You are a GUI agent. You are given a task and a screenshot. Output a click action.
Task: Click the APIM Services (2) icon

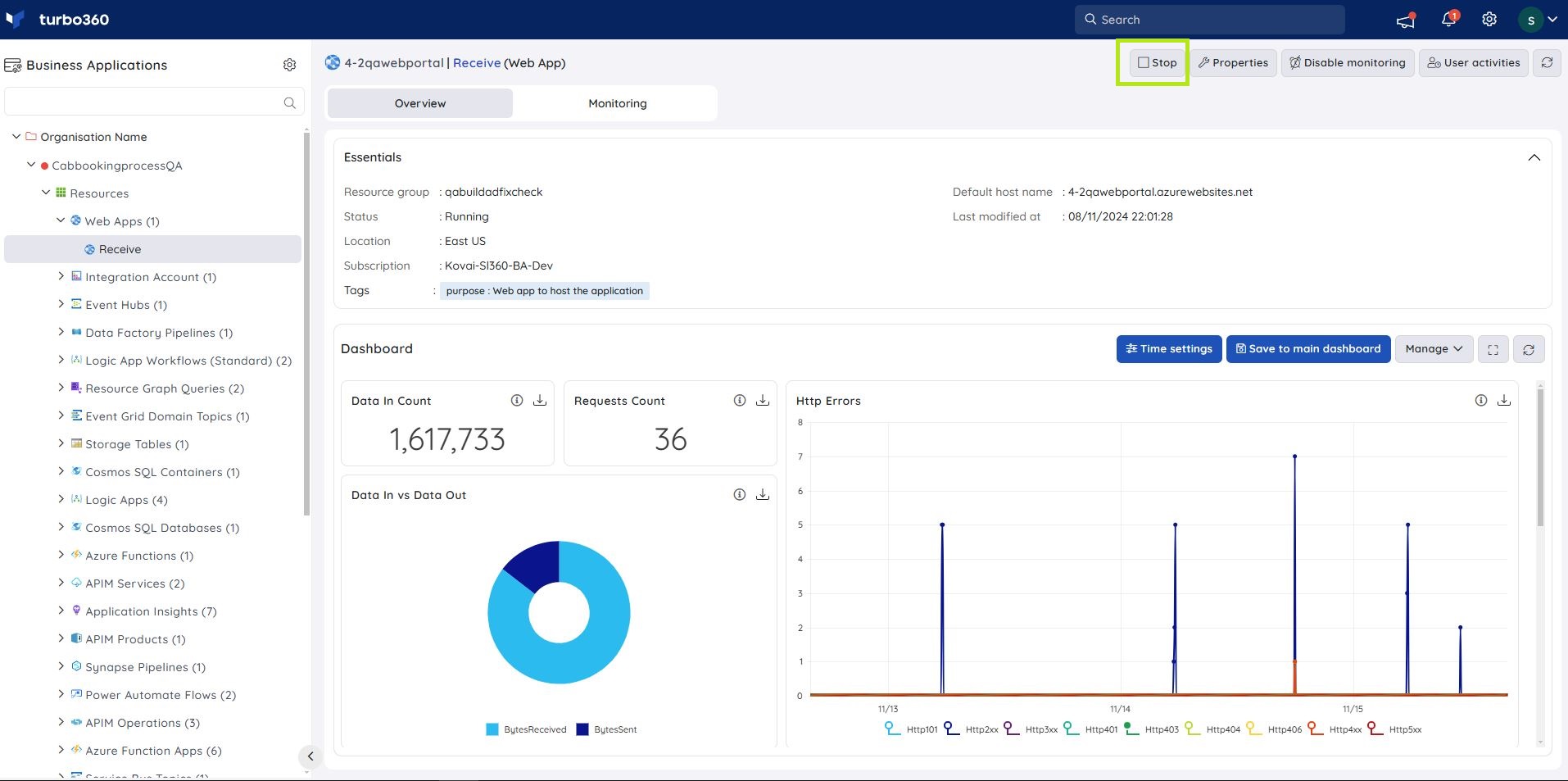click(76, 583)
